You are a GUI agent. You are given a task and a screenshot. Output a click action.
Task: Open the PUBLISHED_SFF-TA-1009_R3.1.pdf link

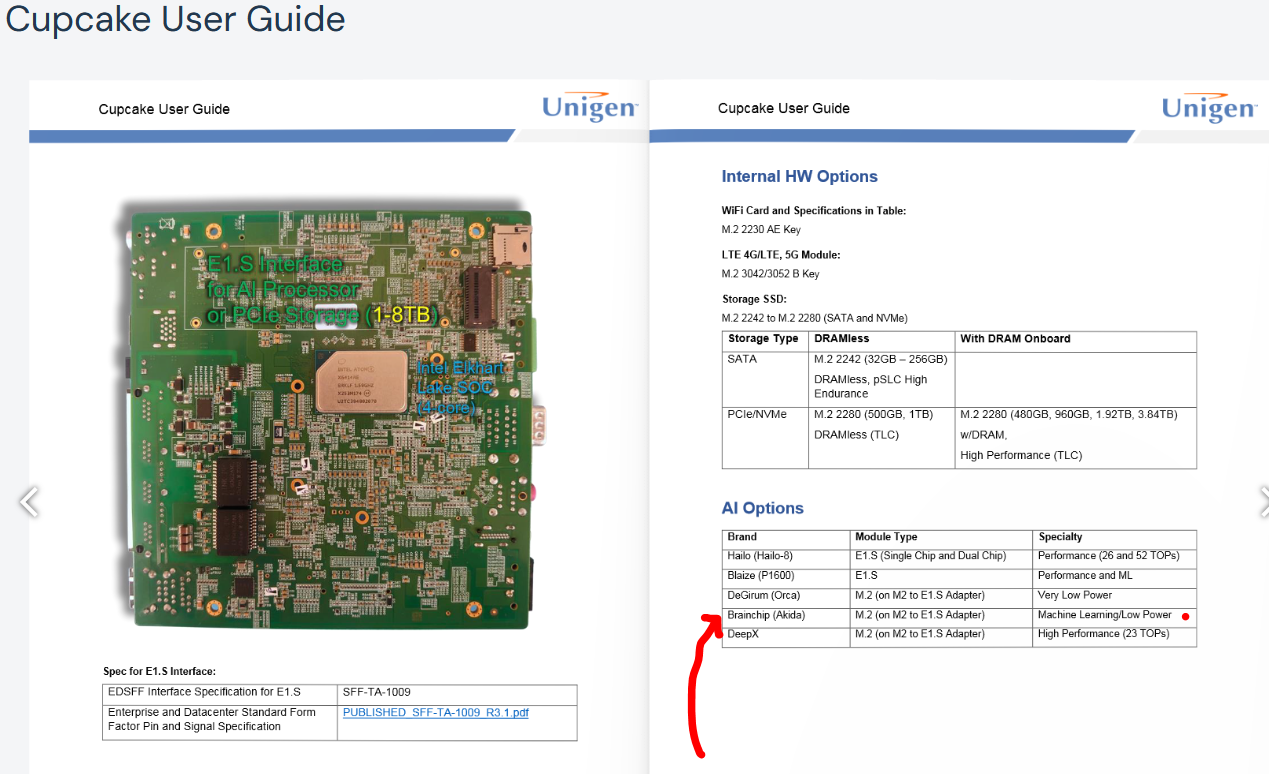pos(436,713)
